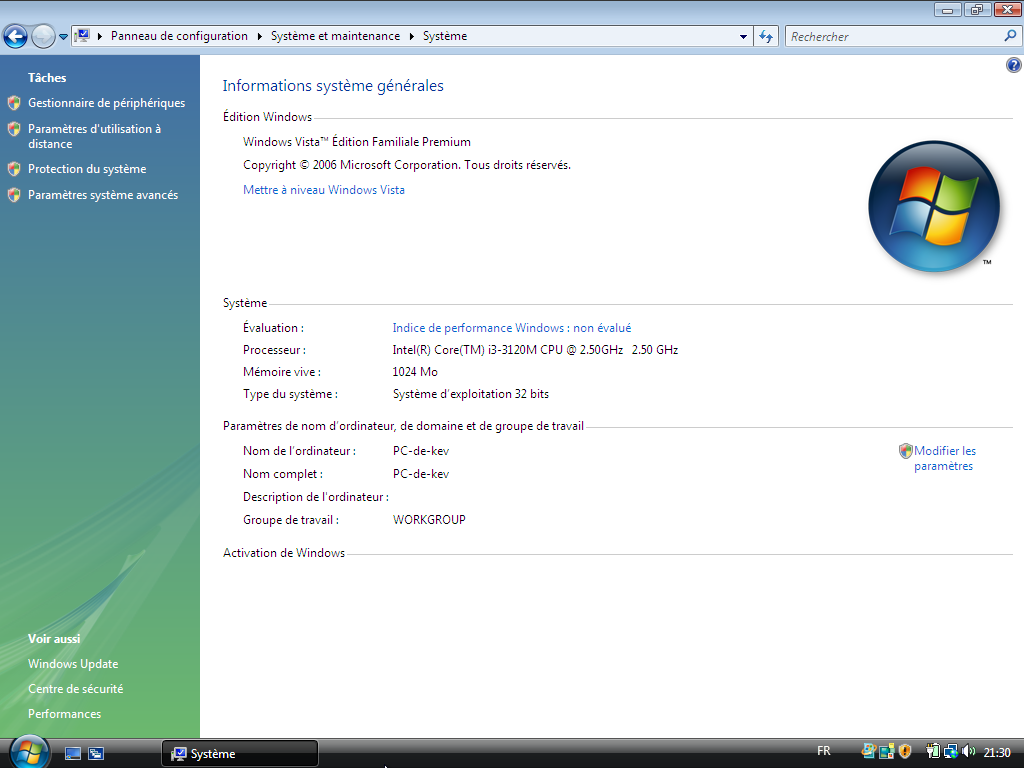The width and height of the screenshot is (1024, 768).
Task: Click the magnifier search icon
Action: 1010,36
